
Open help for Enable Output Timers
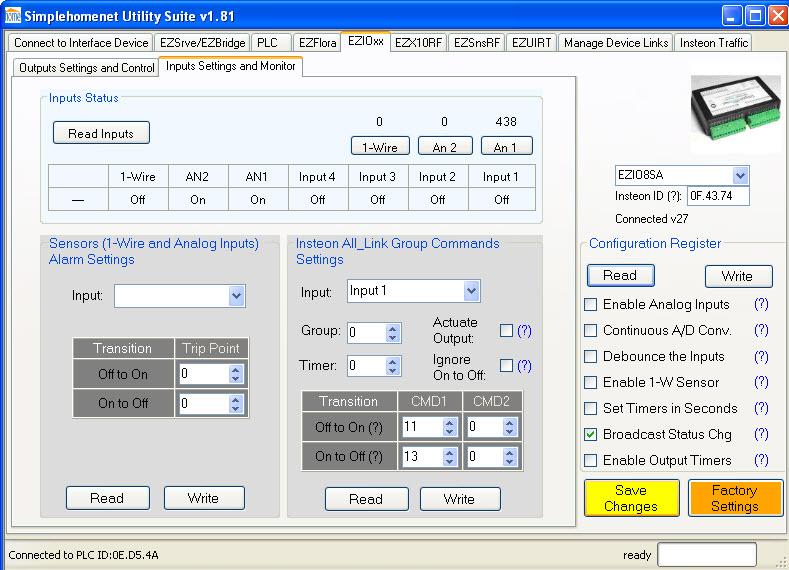pos(761,460)
